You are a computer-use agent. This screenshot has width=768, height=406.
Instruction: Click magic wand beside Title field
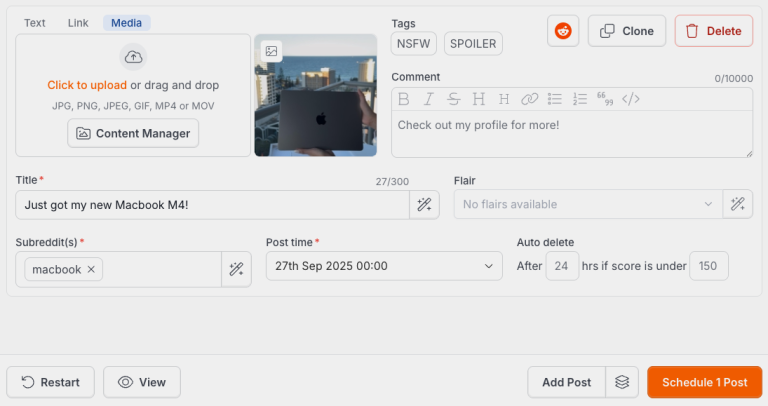424,204
